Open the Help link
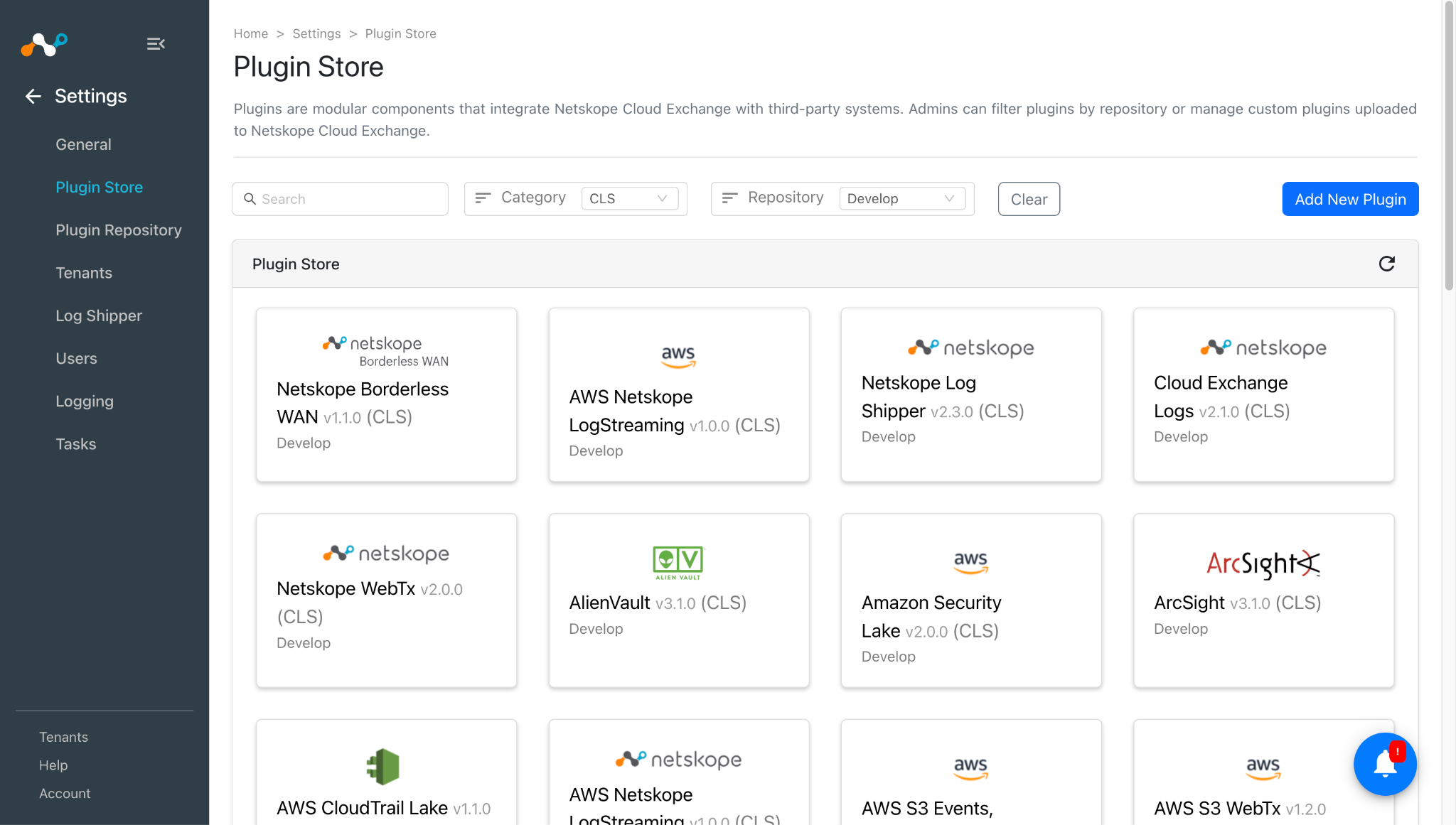Screen dimensions: 1456x825 coord(53,765)
